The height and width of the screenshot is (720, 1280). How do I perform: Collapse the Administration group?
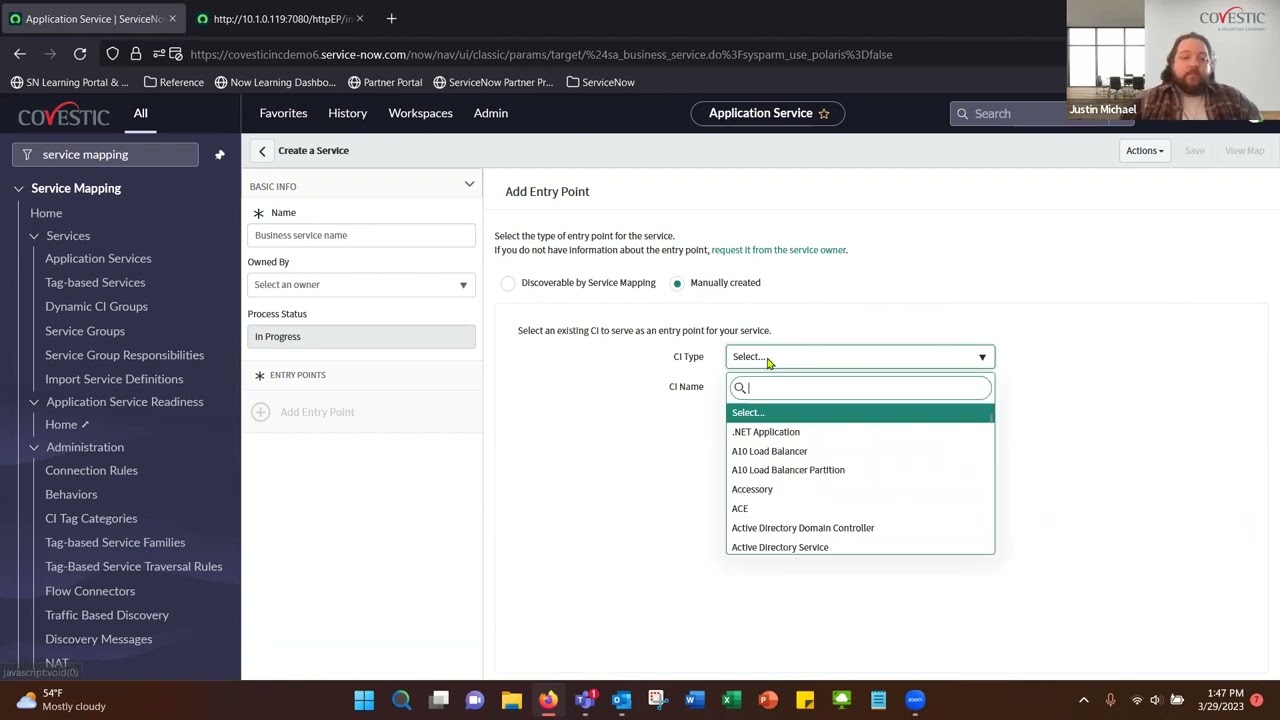34,447
